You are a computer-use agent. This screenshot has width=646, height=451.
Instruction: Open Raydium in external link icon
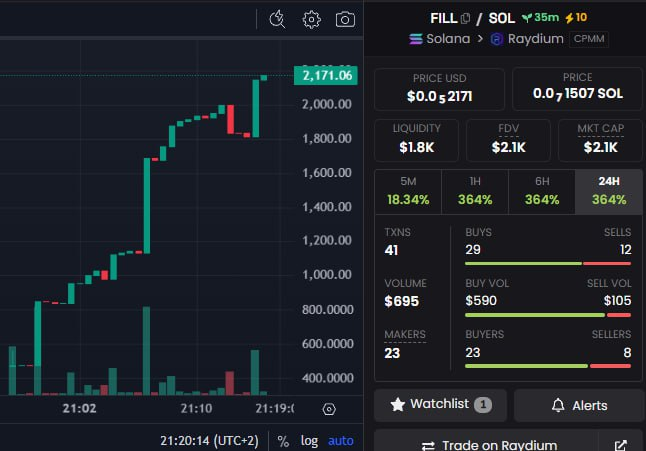[x=620, y=445]
